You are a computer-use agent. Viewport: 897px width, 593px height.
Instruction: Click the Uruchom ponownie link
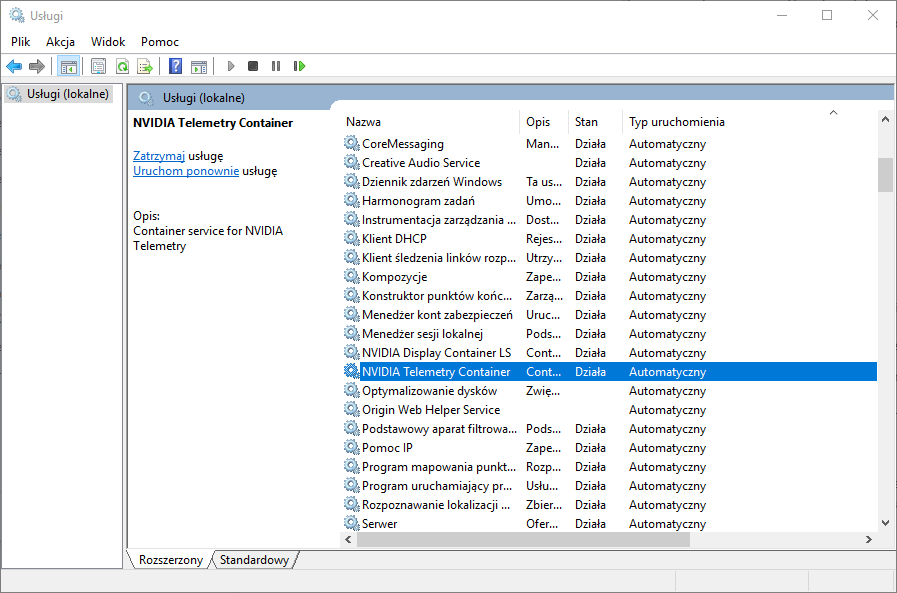tap(186, 171)
